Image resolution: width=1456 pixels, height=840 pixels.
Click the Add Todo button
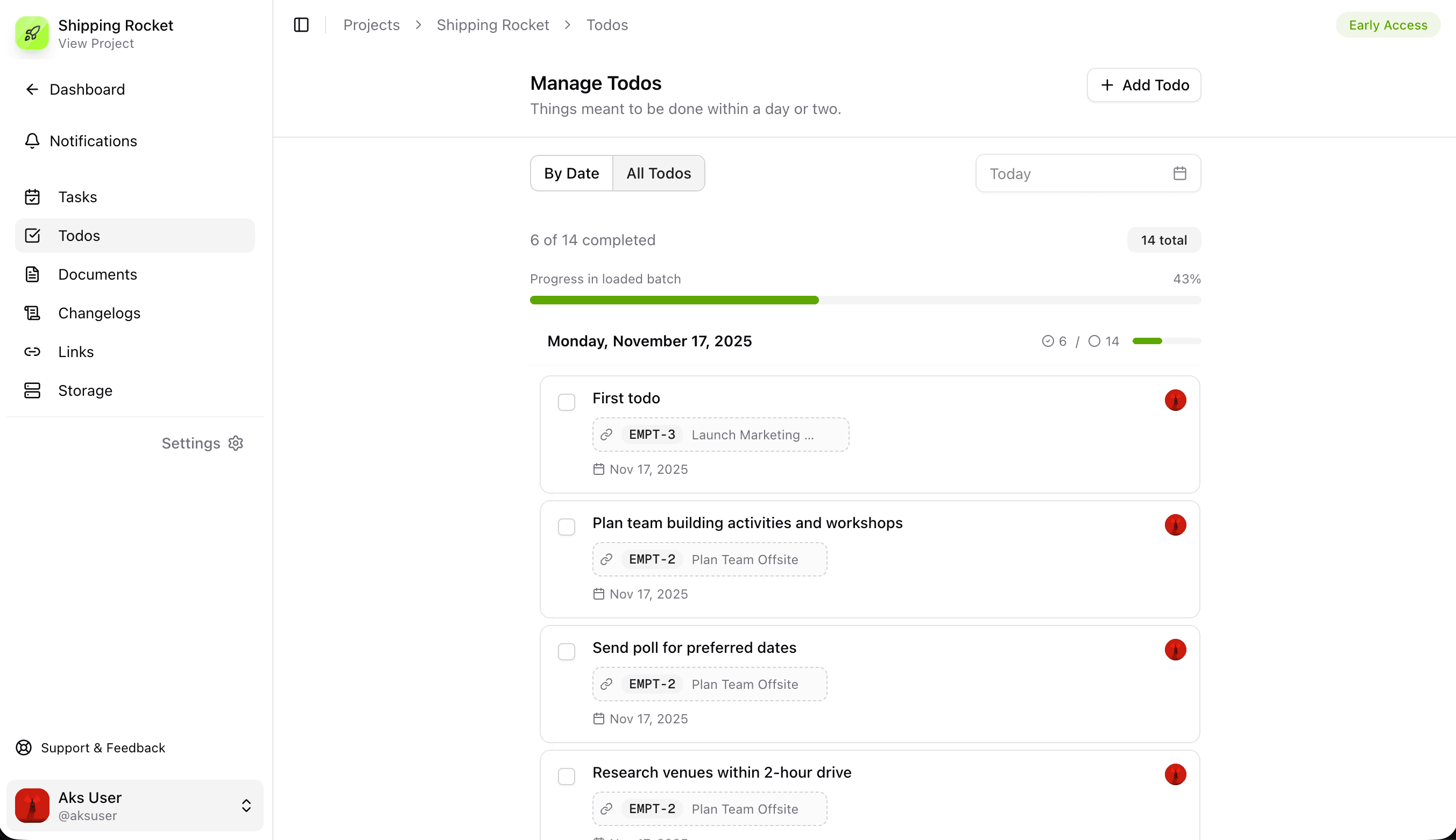tap(1143, 86)
